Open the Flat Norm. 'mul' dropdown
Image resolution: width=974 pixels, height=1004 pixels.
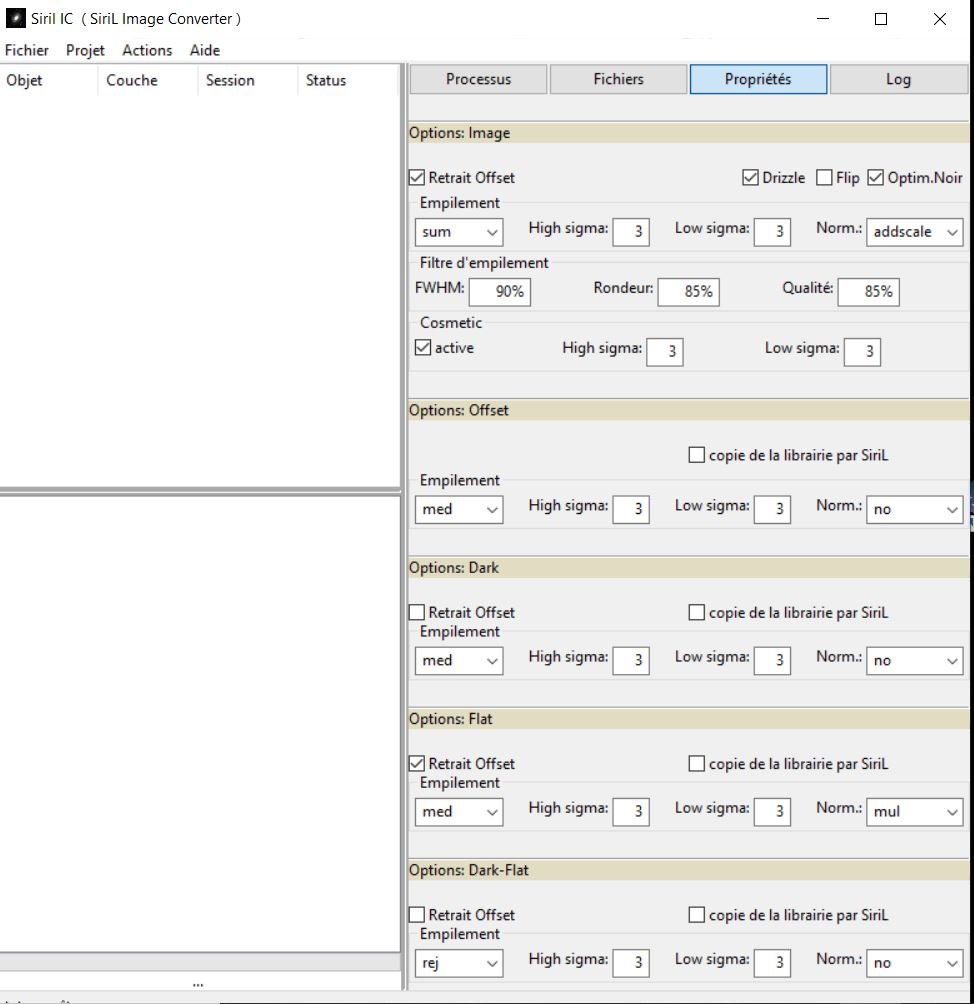(914, 812)
